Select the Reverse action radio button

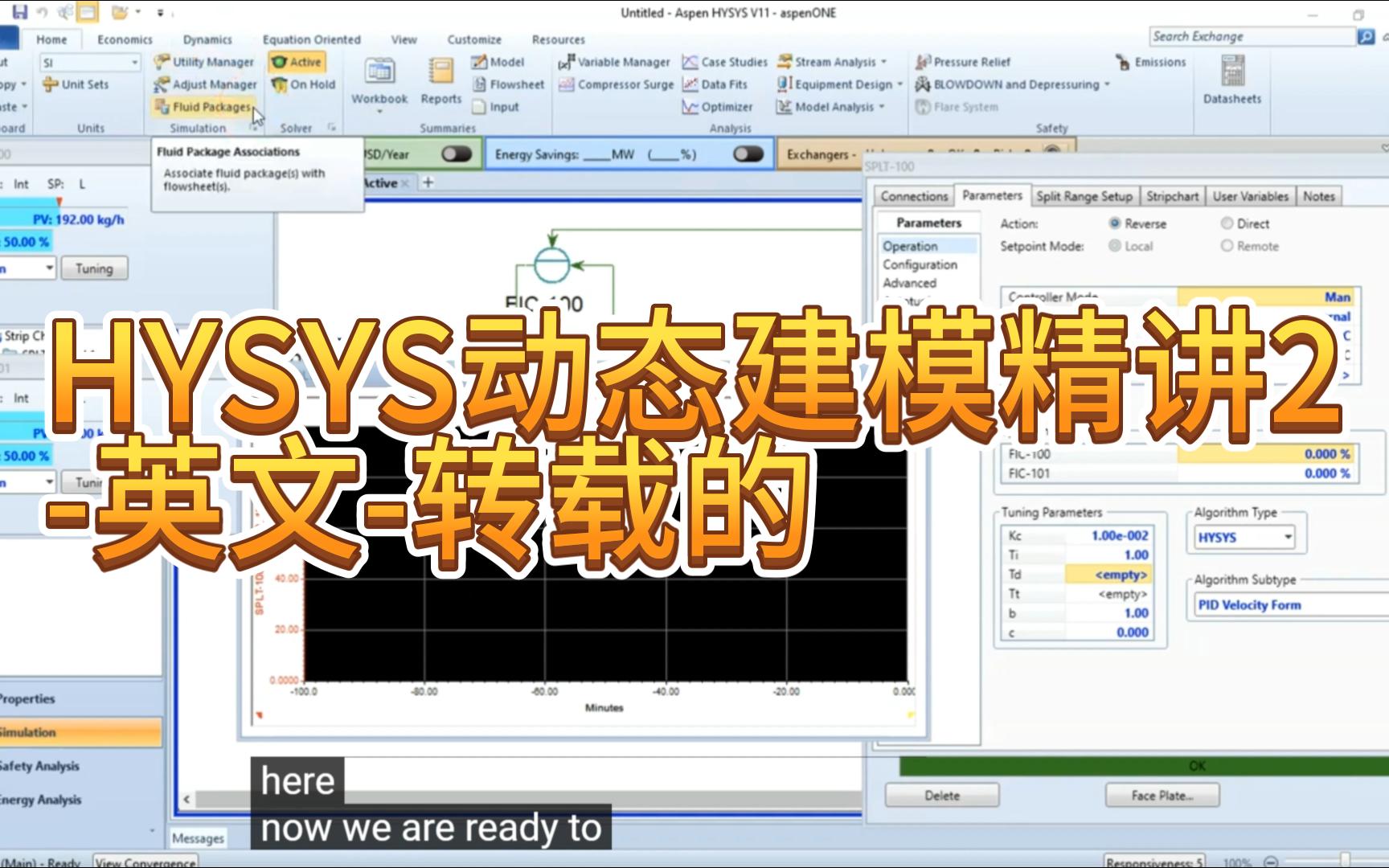pyautogui.click(x=1114, y=223)
